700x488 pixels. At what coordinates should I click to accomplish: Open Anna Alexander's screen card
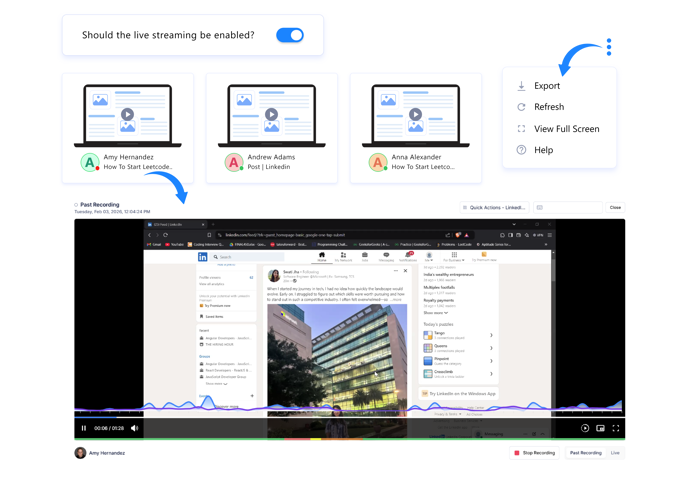pos(416,129)
